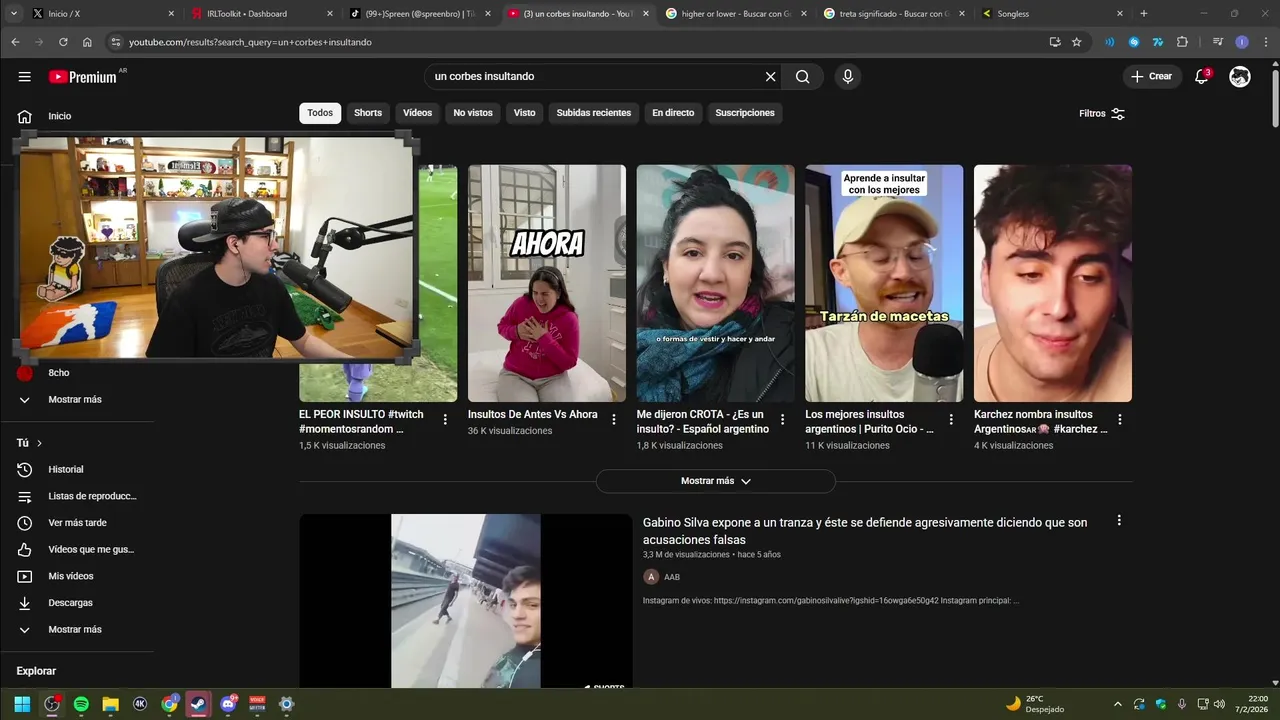Switch to higher or lower Google tab
Screen dimensions: 1280x720
[x=738, y=14]
